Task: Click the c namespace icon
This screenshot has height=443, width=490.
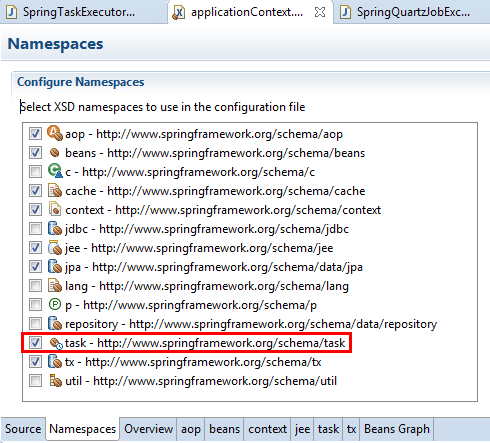Action: [x=55, y=171]
